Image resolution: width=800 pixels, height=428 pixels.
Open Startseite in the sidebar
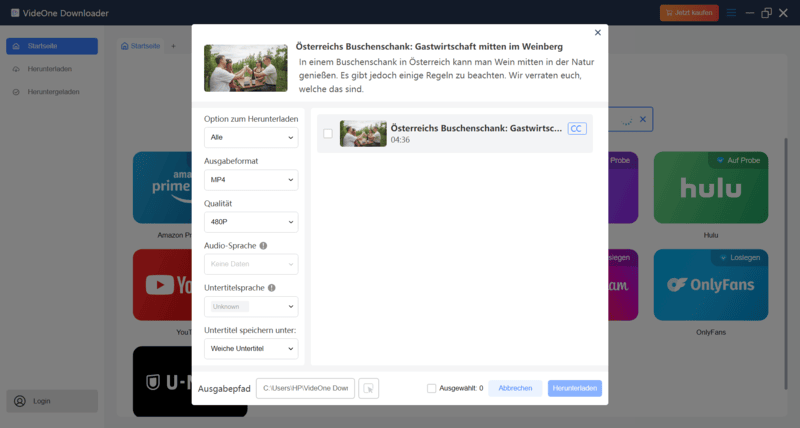point(52,46)
